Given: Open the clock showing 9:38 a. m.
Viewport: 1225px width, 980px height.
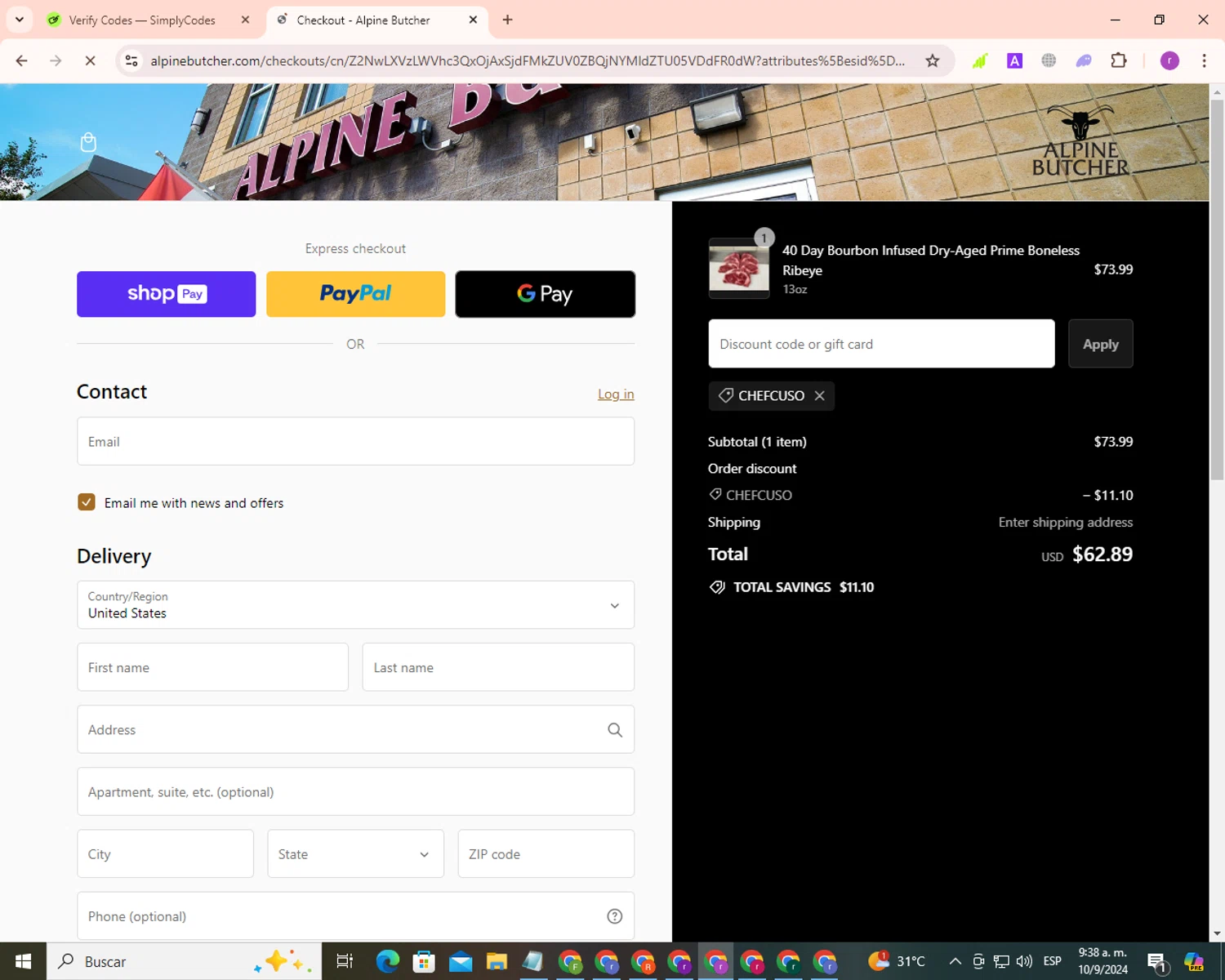Looking at the screenshot, I should (x=1102, y=961).
